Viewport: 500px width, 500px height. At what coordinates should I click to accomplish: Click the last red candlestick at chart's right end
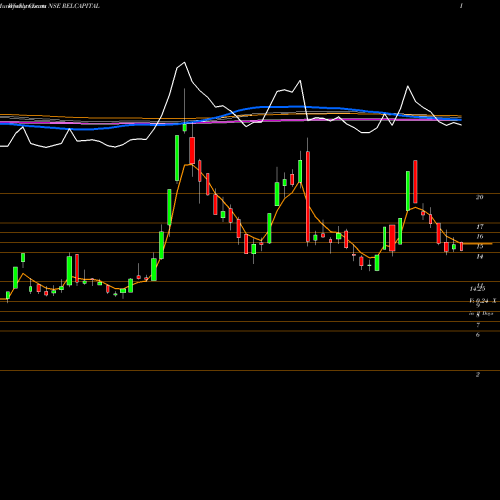point(462,246)
